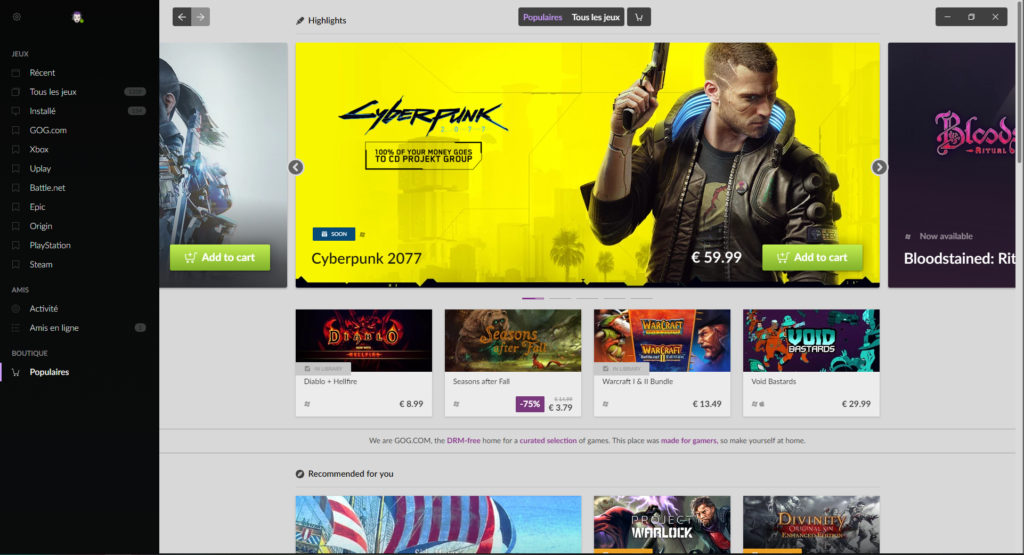Image resolution: width=1024 pixels, height=555 pixels.
Task: Go back with the left arrow button
Action: pyautogui.click(x=182, y=17)
